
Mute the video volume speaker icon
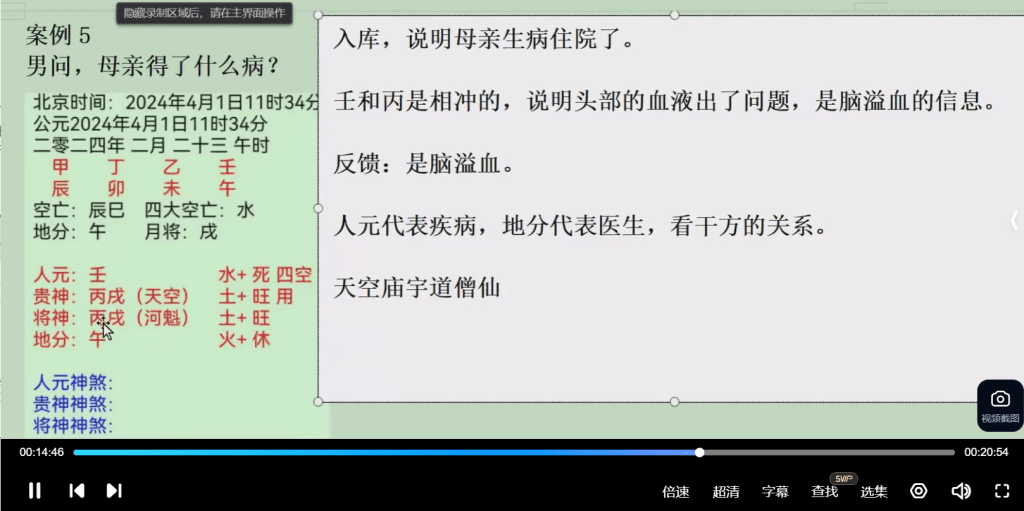point(960,491)
